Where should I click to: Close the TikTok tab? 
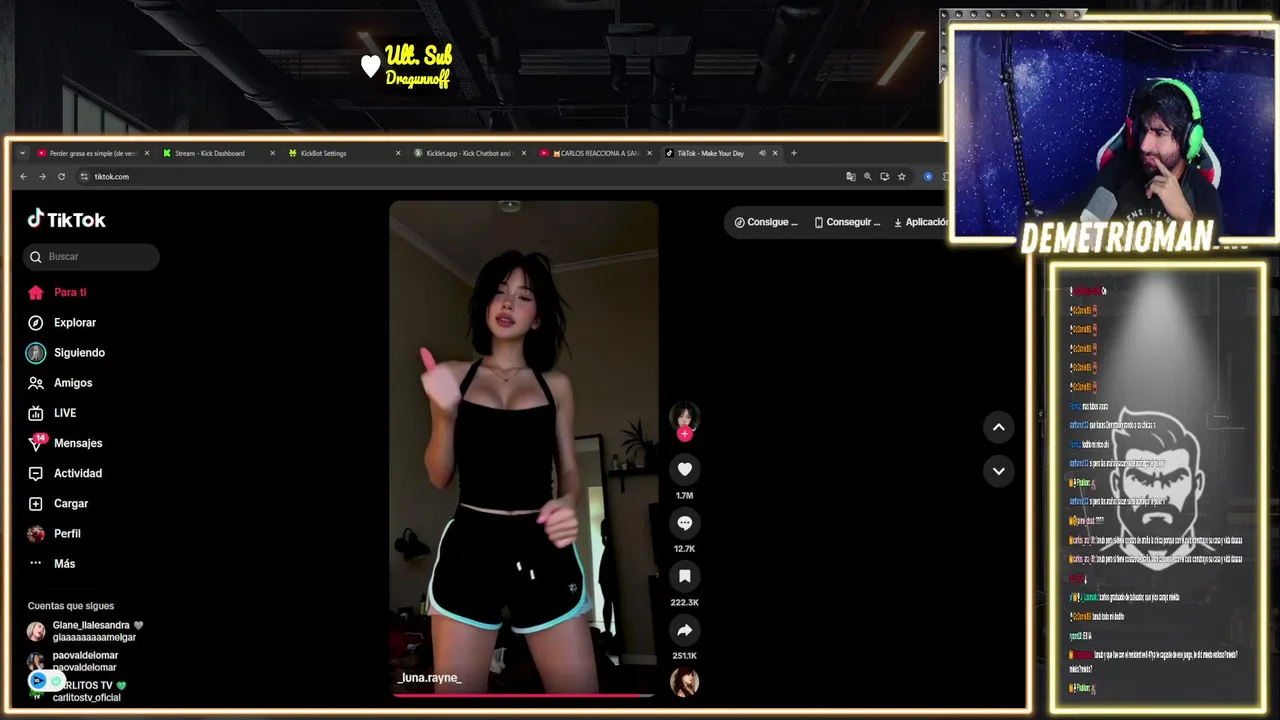(x=775, y=153)
